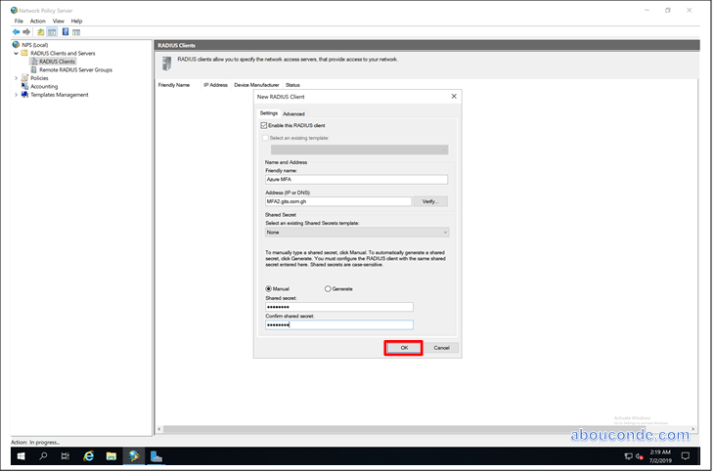Click the Back arrow toolbar icon
This screenshot has height=472, width=714.
click(17, 32)
